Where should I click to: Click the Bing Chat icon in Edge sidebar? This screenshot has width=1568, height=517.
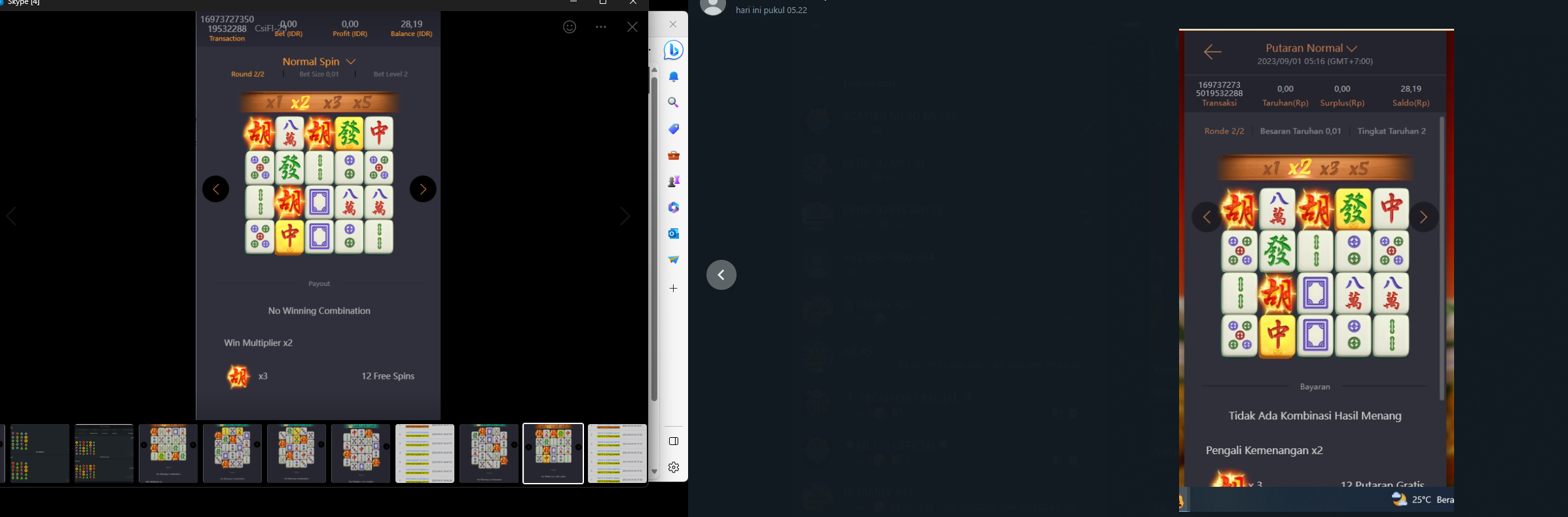coord(674,50)
